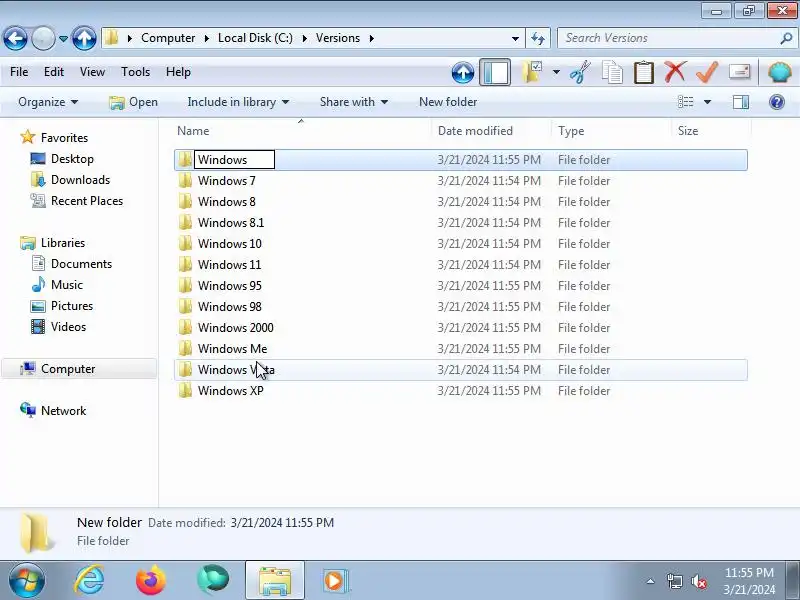This screenshot has height=600, width=800.
Task: Click the Windows Start orb
Action: click(26, 581)
